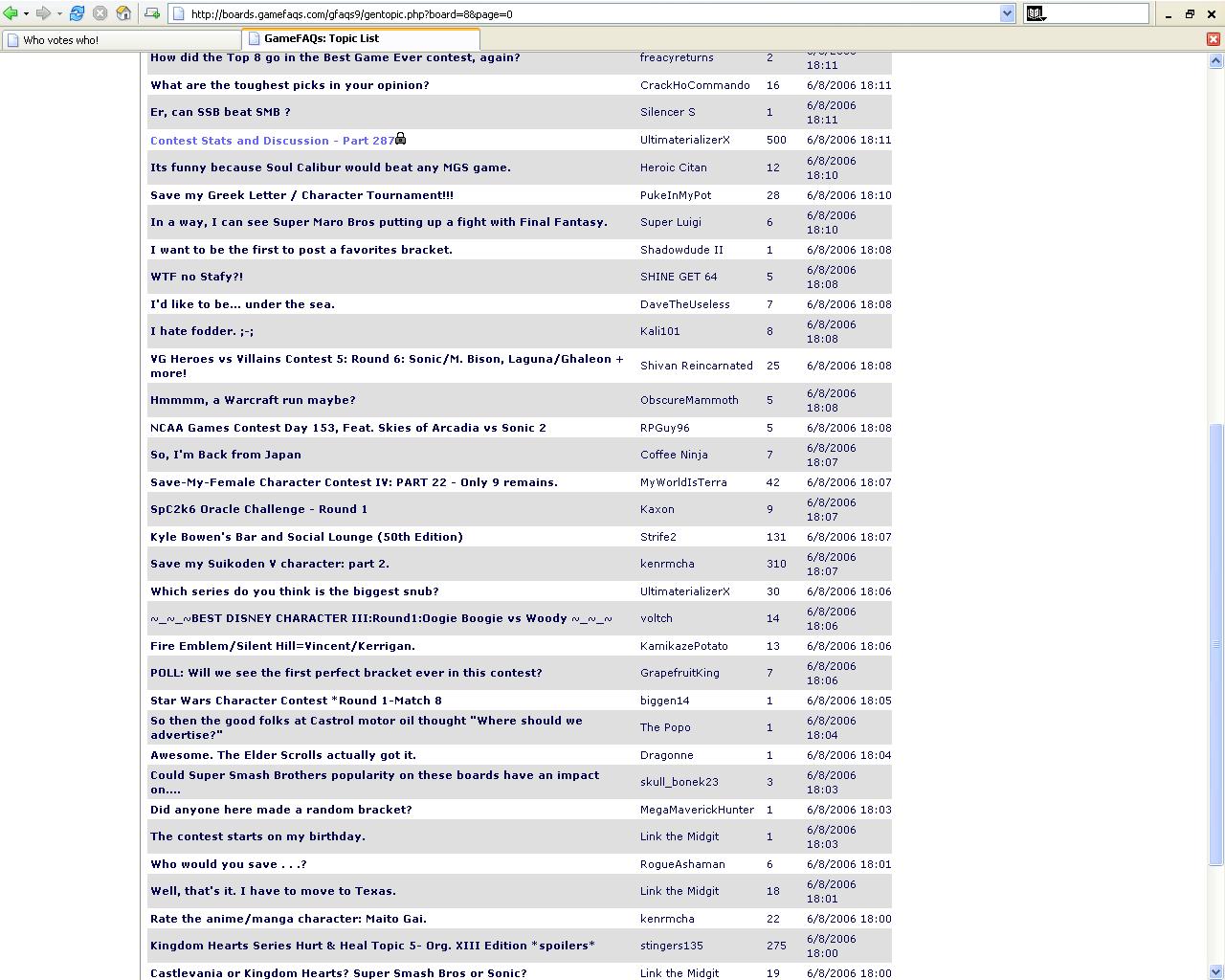Open 'Awesome. The Elder Scrolls actually got it.'
Viewport: 1225px width, 980px height.
283,755
